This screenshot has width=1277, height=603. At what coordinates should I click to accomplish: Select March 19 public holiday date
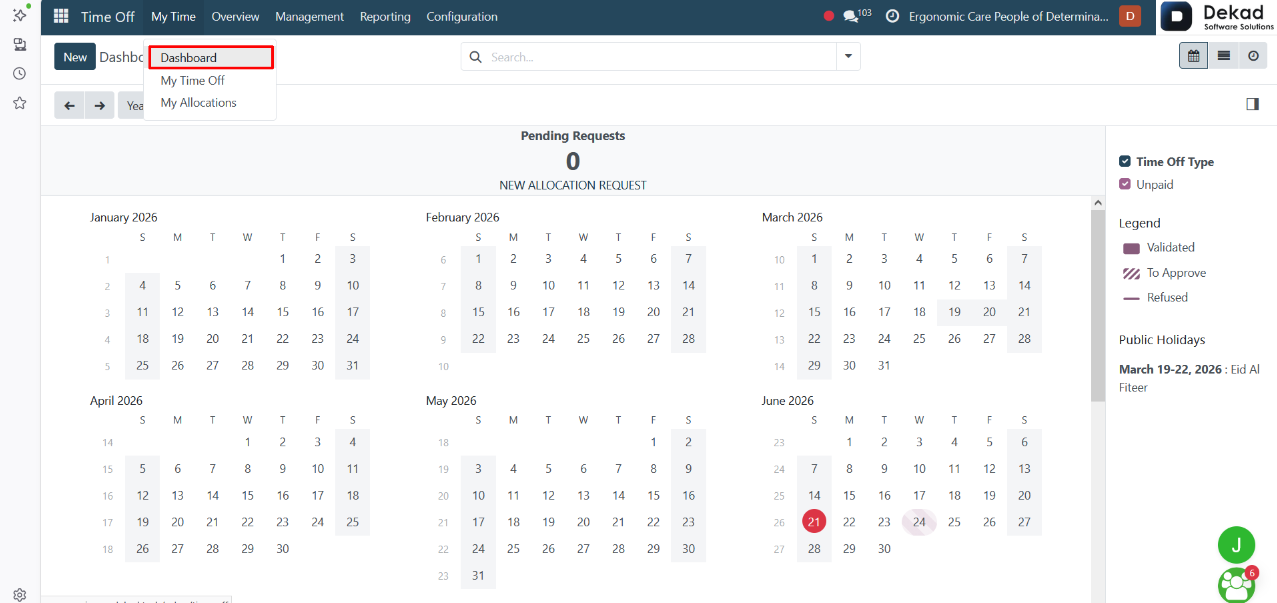tap(954, 312)
